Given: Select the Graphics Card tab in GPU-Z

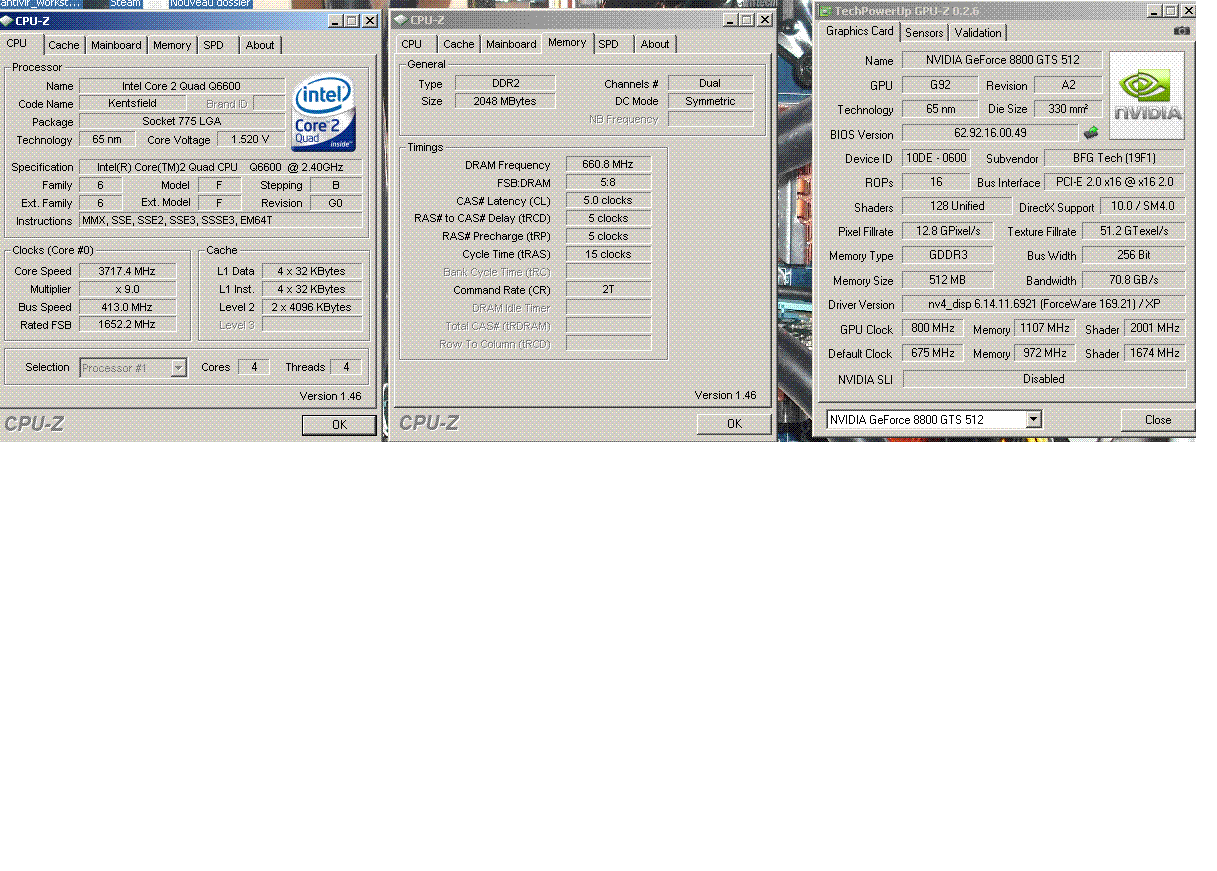Looking at the screenshot, I should tap(860, 31).
